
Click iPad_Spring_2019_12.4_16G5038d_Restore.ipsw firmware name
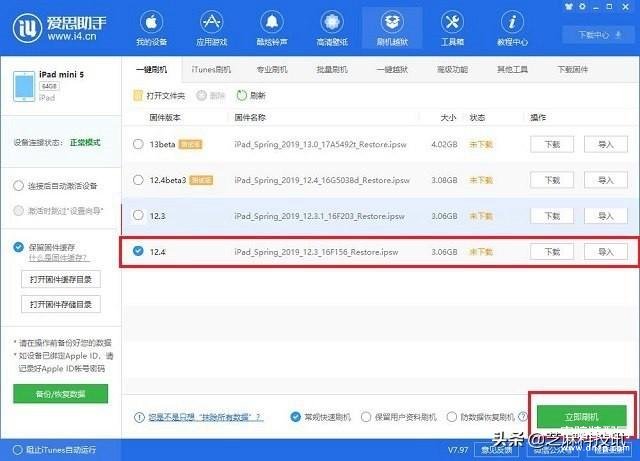tap(322, 180)
